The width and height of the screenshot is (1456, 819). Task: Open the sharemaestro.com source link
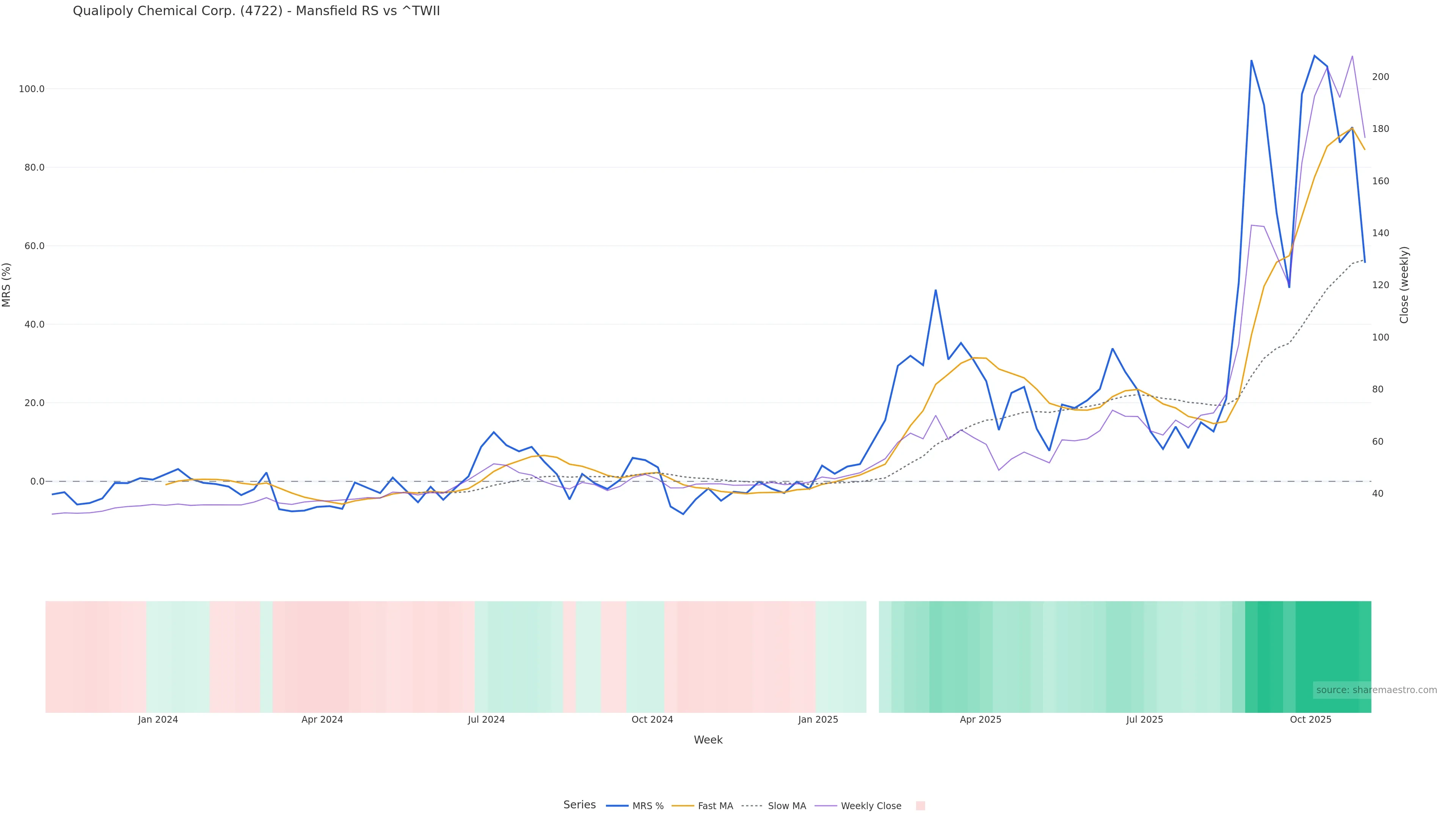[1376, 690]
